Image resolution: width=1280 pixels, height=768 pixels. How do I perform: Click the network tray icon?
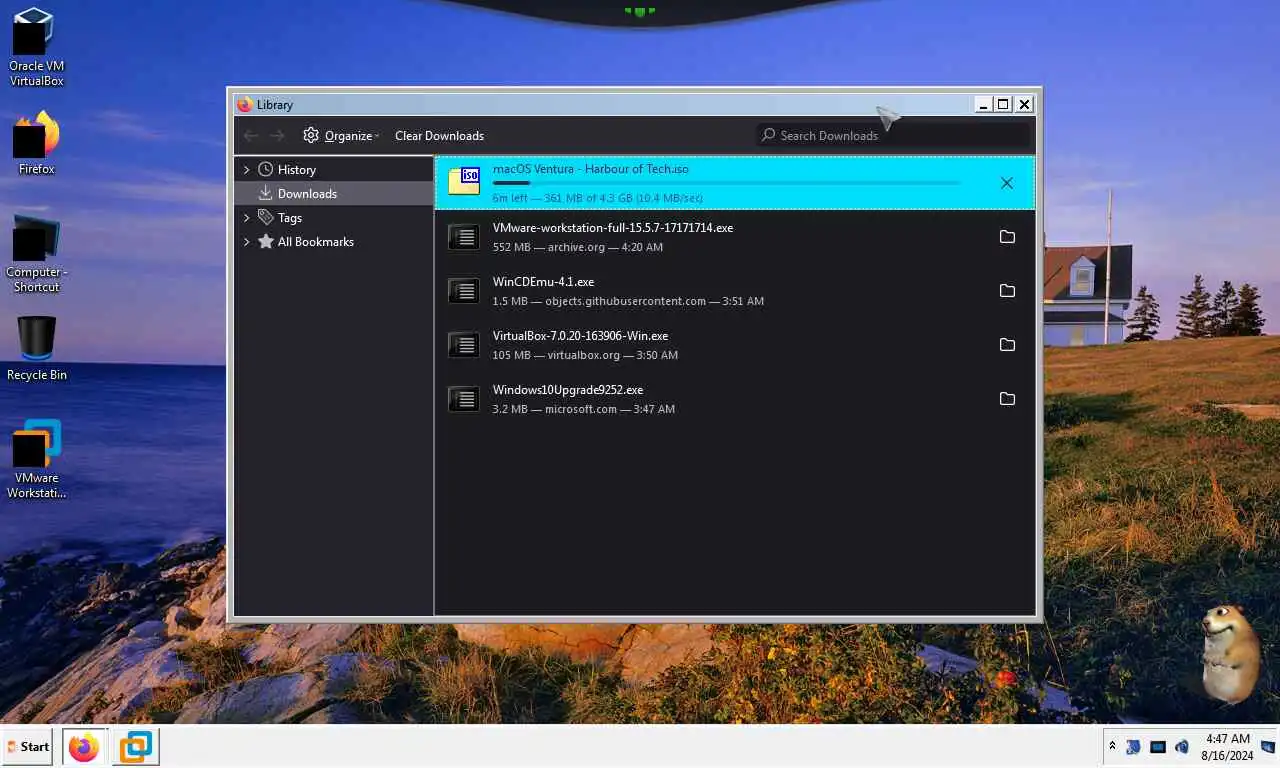[x=1133, y=747]
